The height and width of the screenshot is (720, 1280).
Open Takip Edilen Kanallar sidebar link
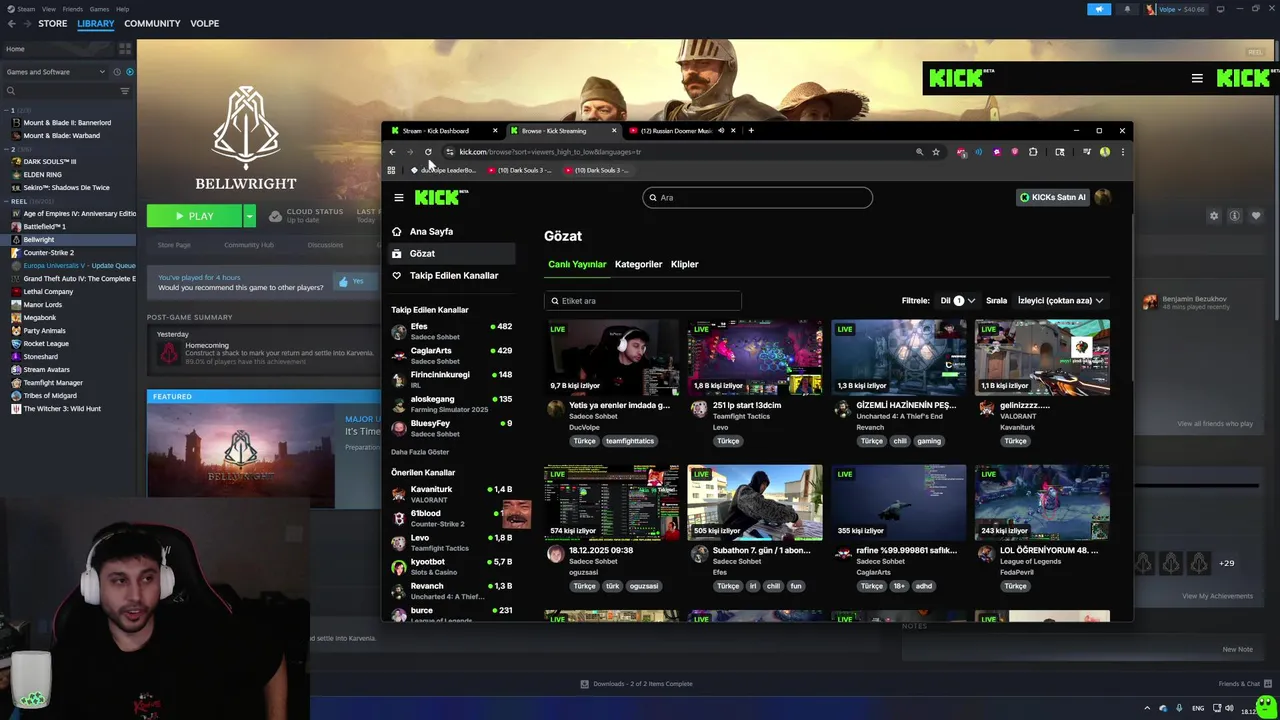pos(453,275)
